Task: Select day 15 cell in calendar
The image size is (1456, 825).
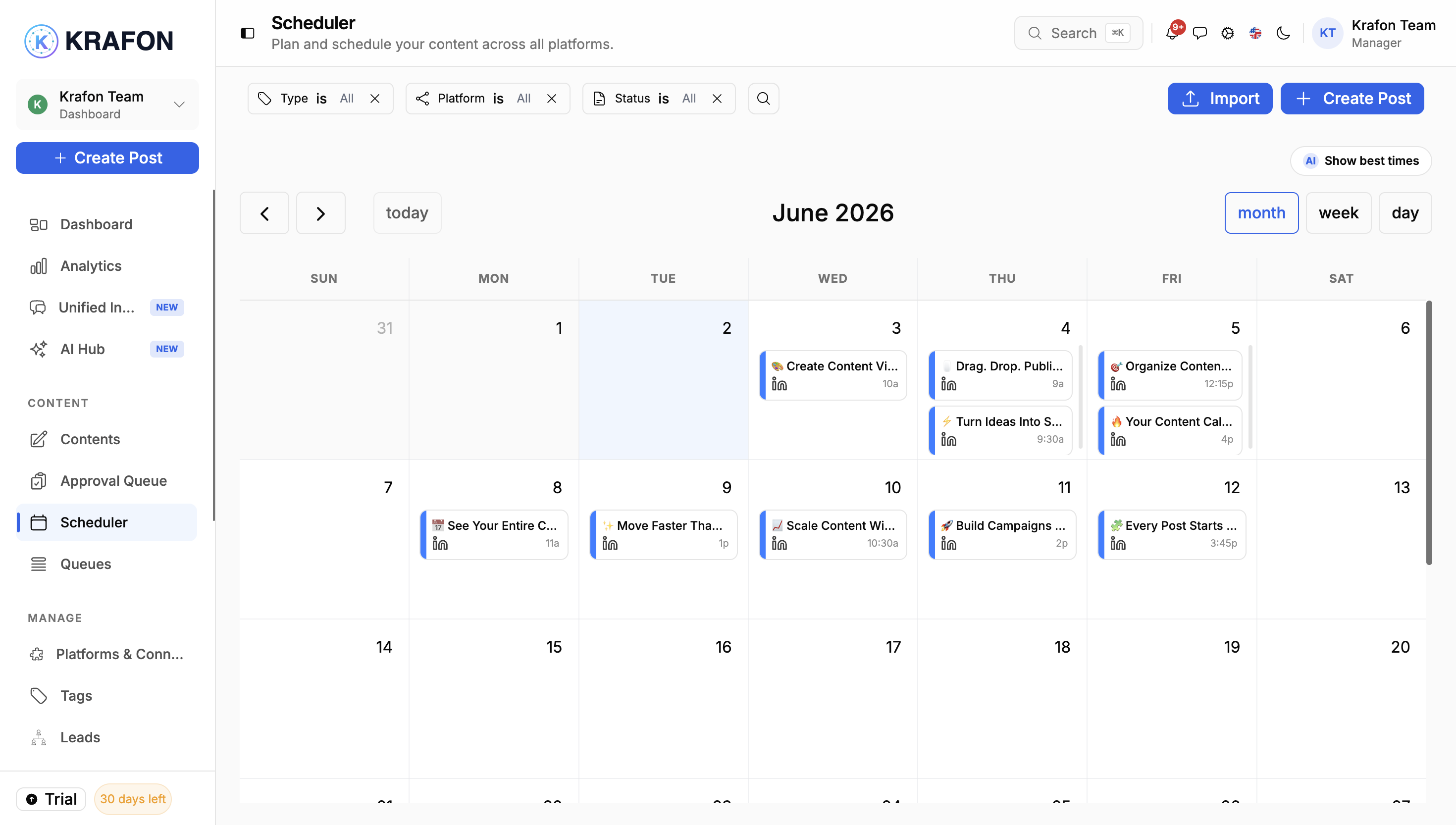Action: point(494,699)
